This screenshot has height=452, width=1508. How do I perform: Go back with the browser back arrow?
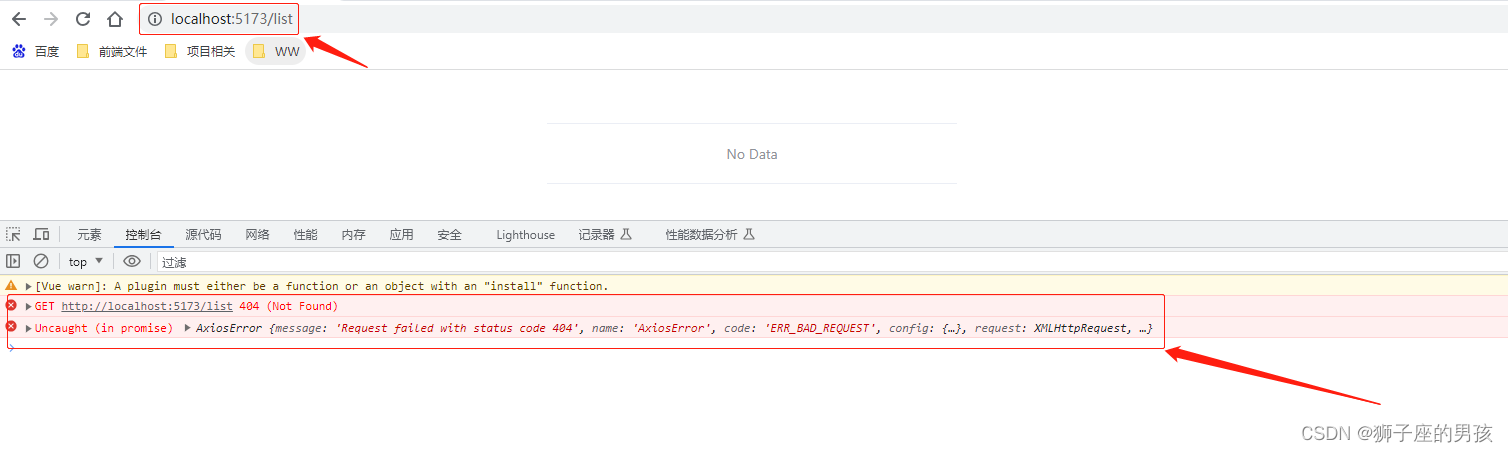[19, 19]
